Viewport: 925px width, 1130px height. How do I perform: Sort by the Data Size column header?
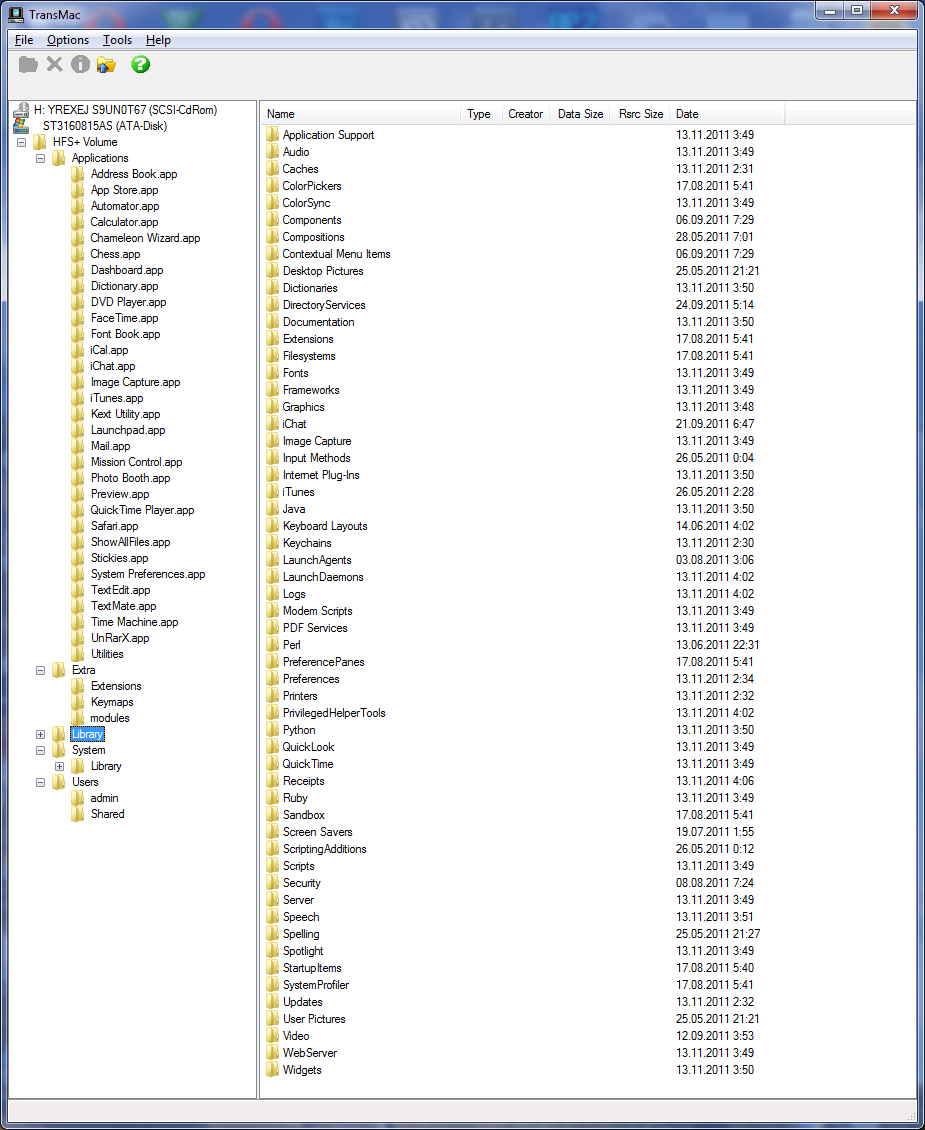(580, 114)
